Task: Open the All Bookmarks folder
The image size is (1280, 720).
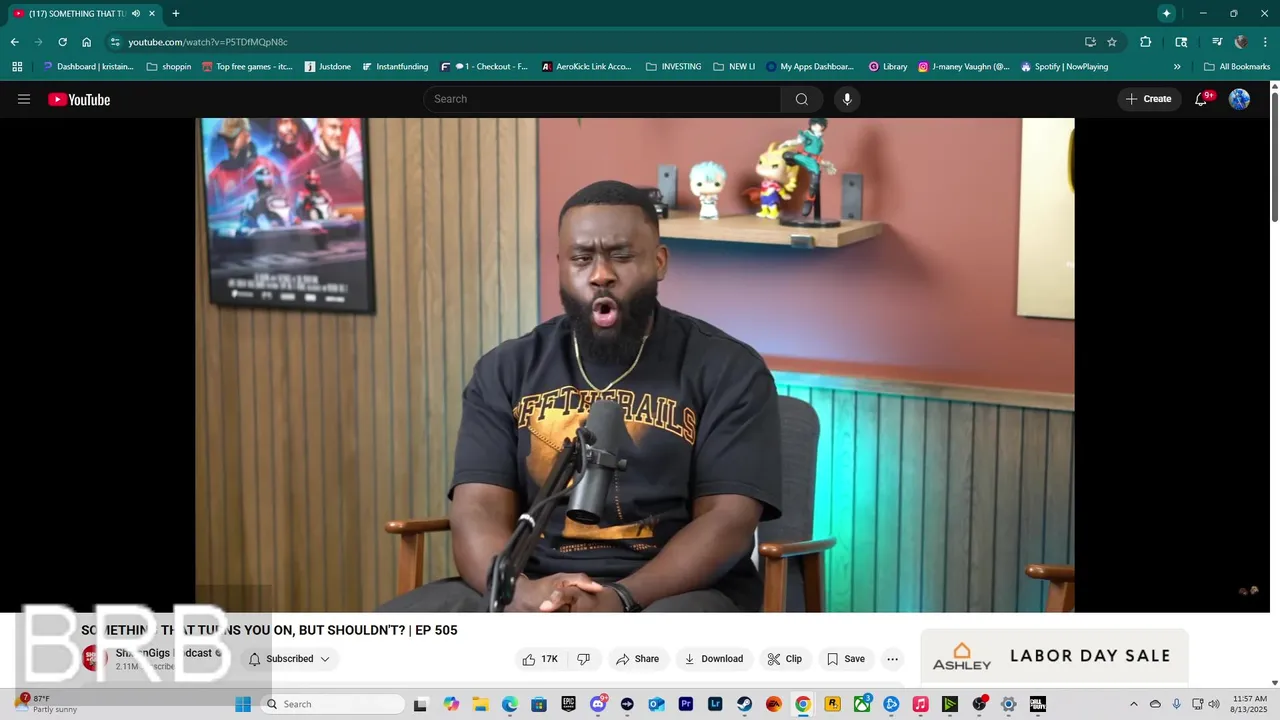Action: click(1237, 67)
